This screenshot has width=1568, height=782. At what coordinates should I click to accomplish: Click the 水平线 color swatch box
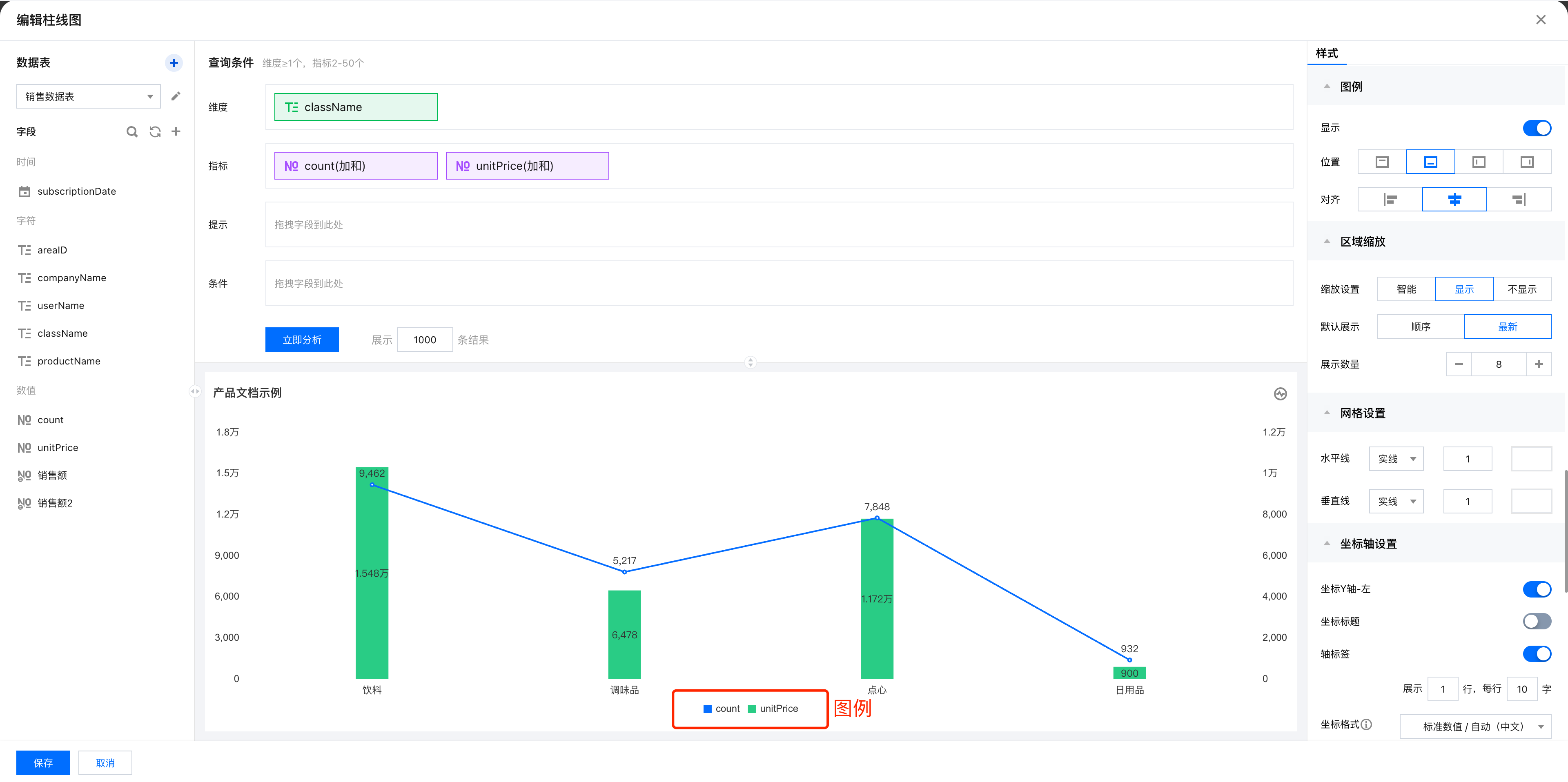point(1531,459)
